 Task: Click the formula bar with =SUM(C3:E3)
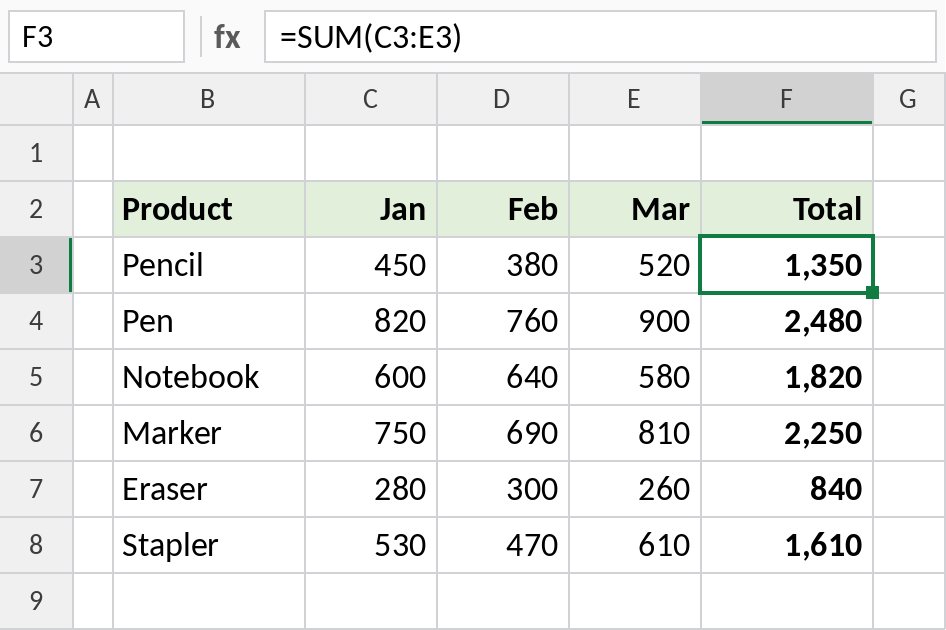600,37
